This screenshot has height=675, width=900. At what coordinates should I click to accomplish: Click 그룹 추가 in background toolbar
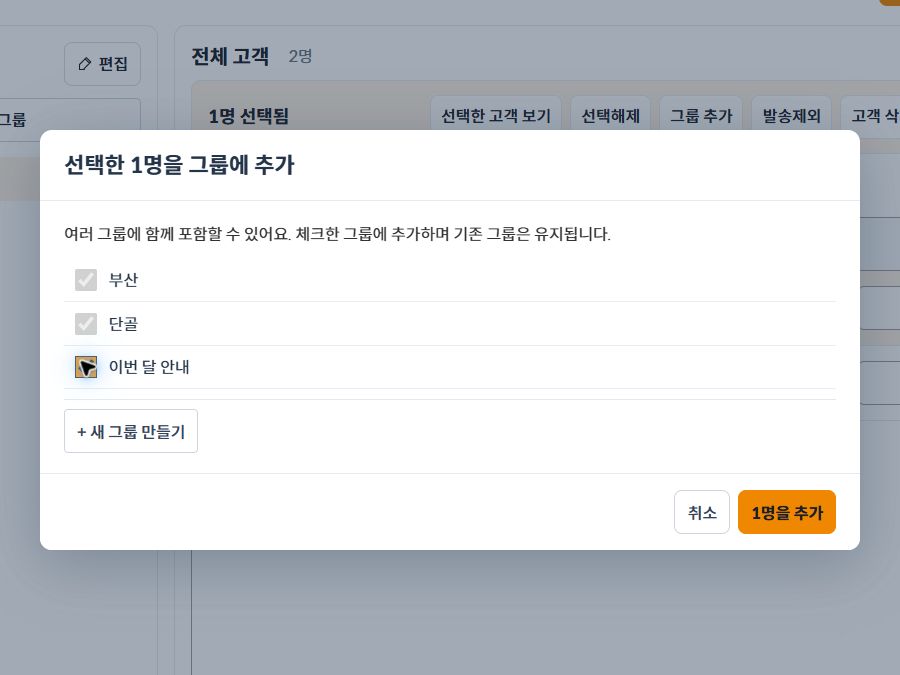click(701, 116)
